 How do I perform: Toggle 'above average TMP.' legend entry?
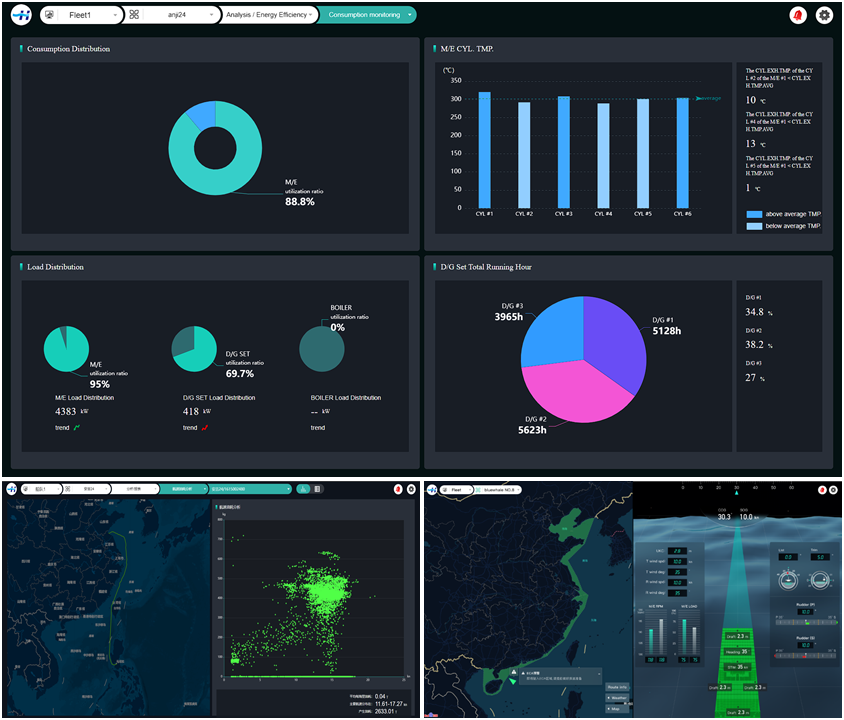(784, 214)
